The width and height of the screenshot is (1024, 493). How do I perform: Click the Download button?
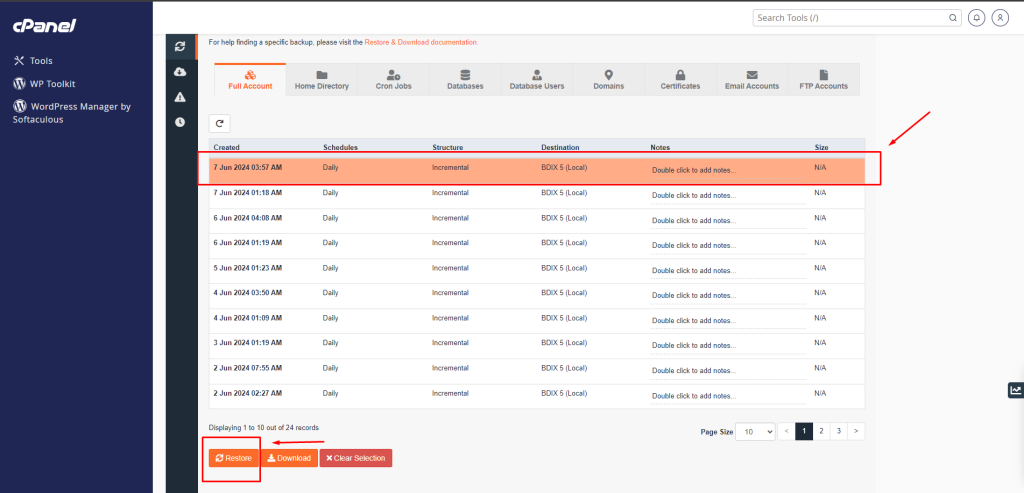(x=289, y=458)
